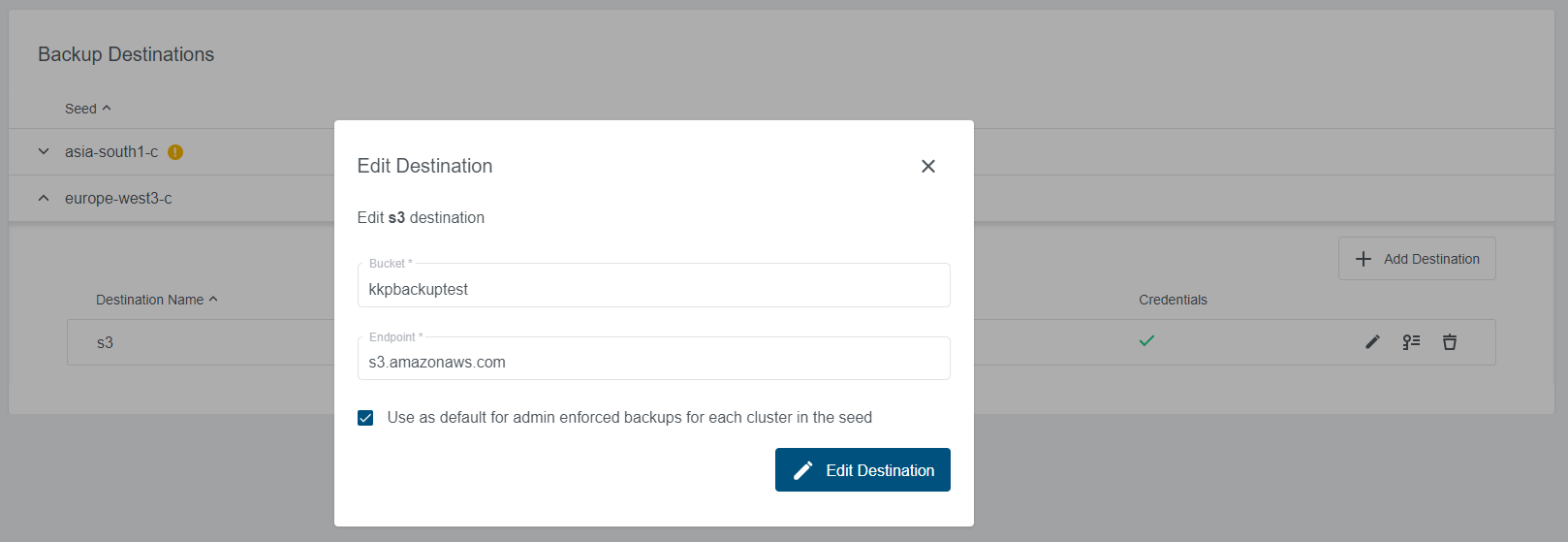Click the green credentials checkmark
The height and width of the screenshot is (542, 1568).
(1146, 341)
